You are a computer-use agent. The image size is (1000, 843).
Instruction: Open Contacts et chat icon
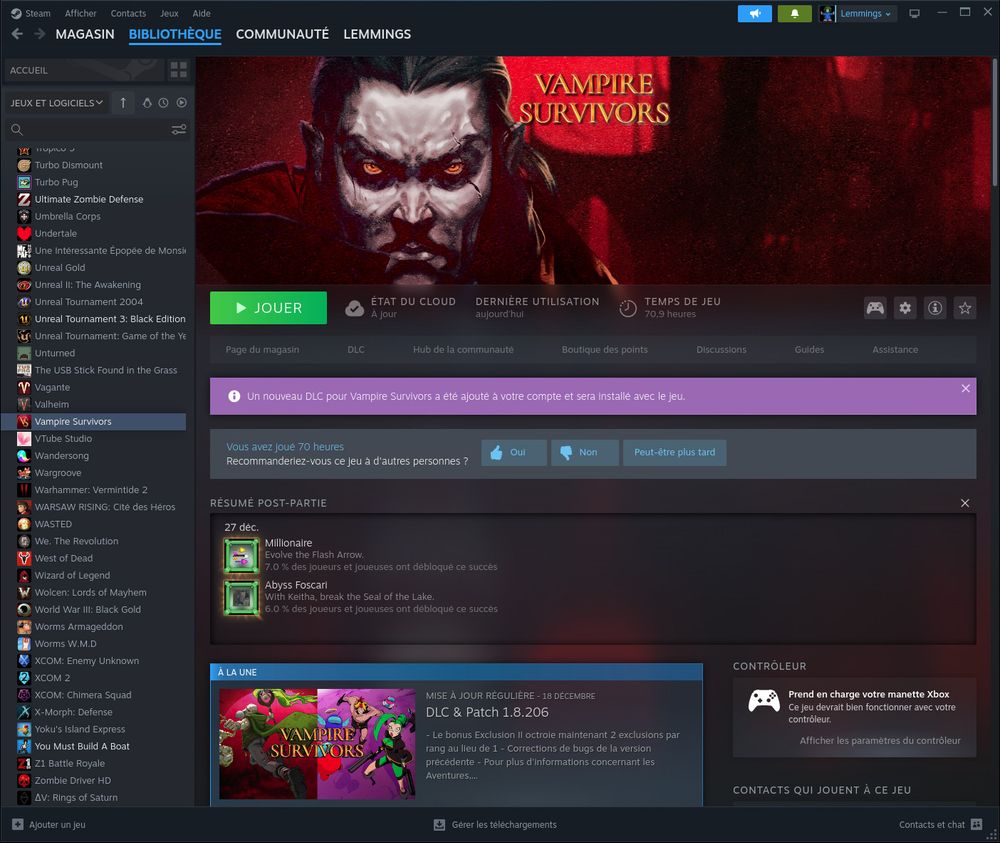tap(976, 825)
